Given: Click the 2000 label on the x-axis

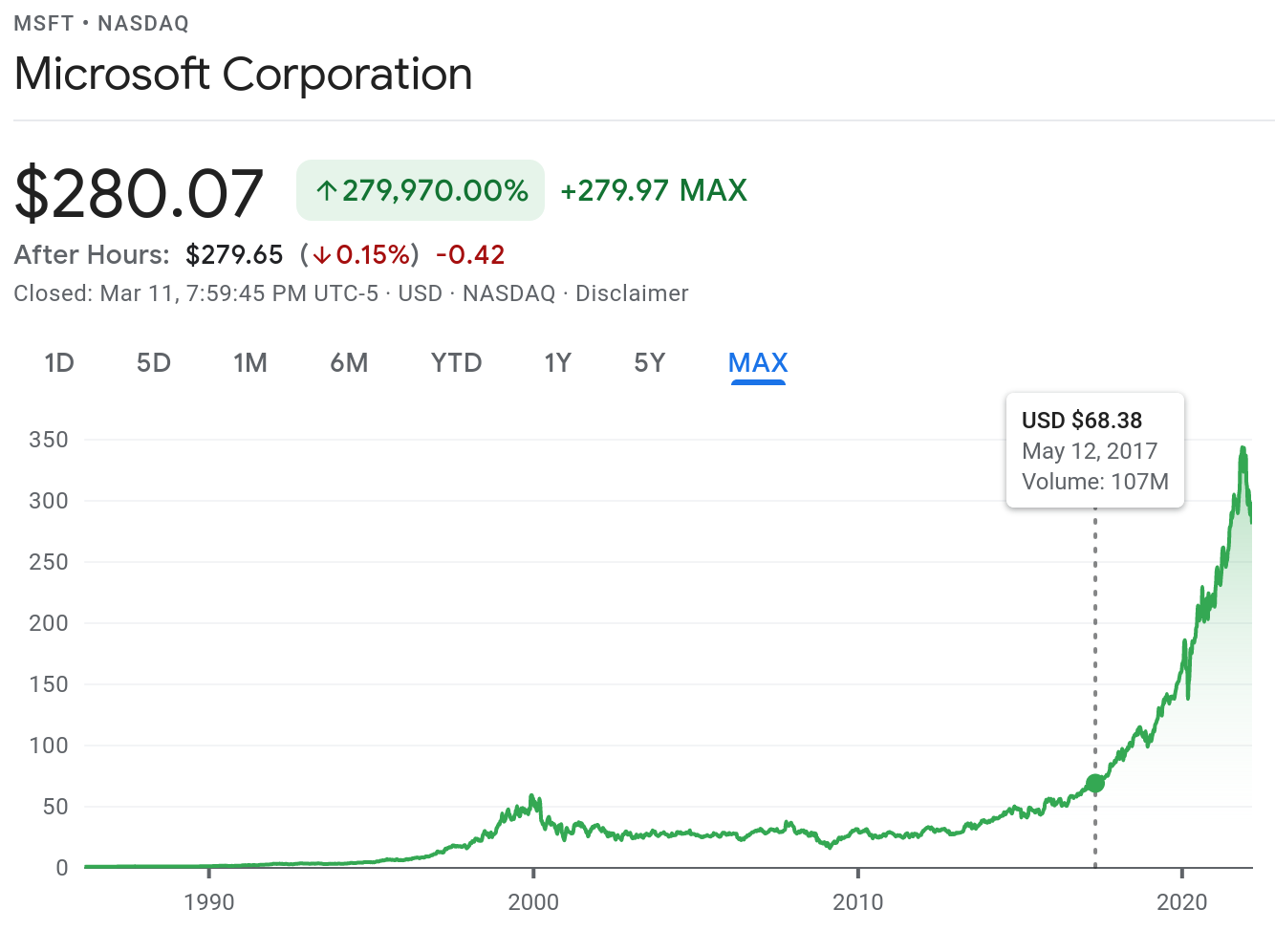Looking at the screenshot, I should point(533,902).
